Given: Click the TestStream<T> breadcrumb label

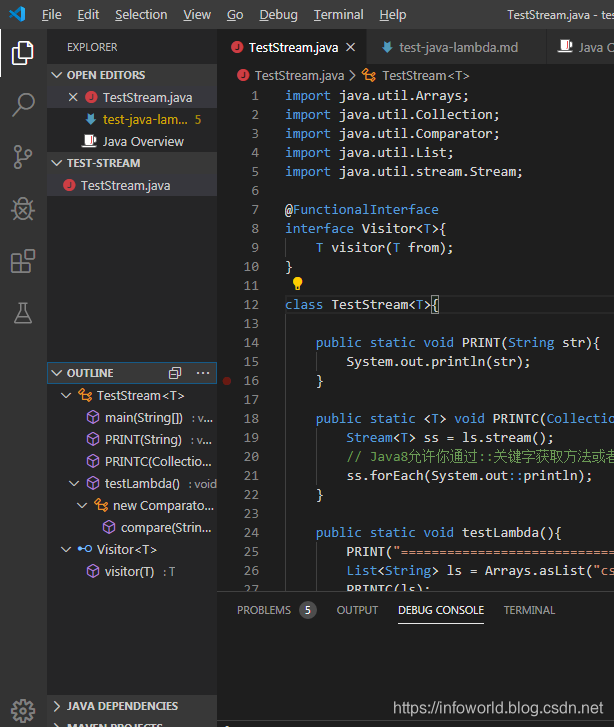Looking at the screenshot, I should point(426,76).
